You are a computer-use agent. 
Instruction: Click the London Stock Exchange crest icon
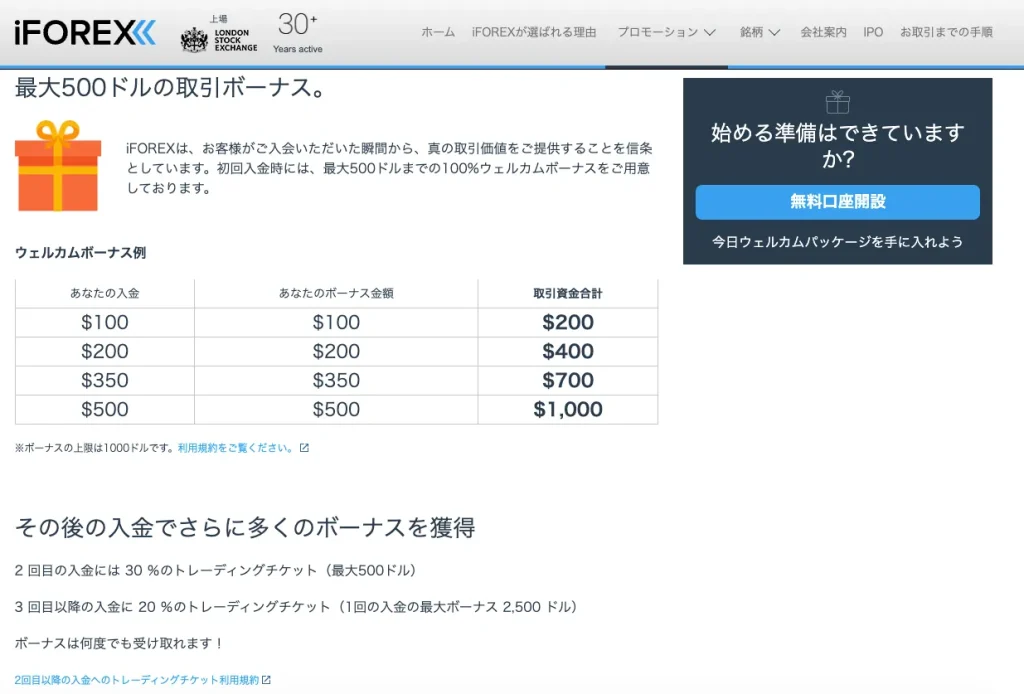coord(194,40)
